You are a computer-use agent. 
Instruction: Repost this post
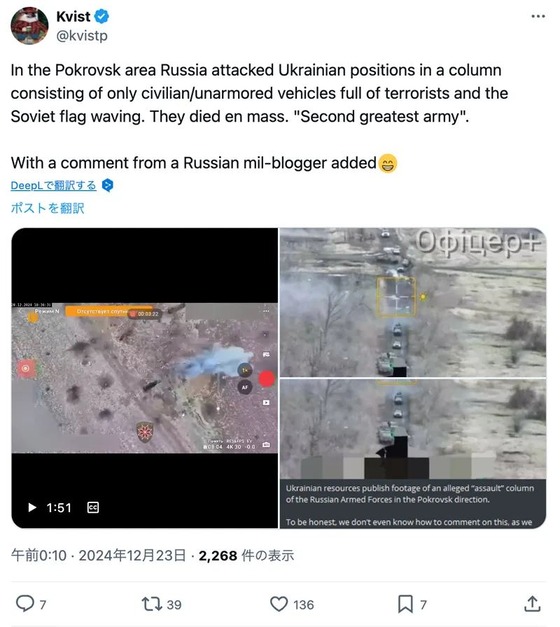click(152, 604)
